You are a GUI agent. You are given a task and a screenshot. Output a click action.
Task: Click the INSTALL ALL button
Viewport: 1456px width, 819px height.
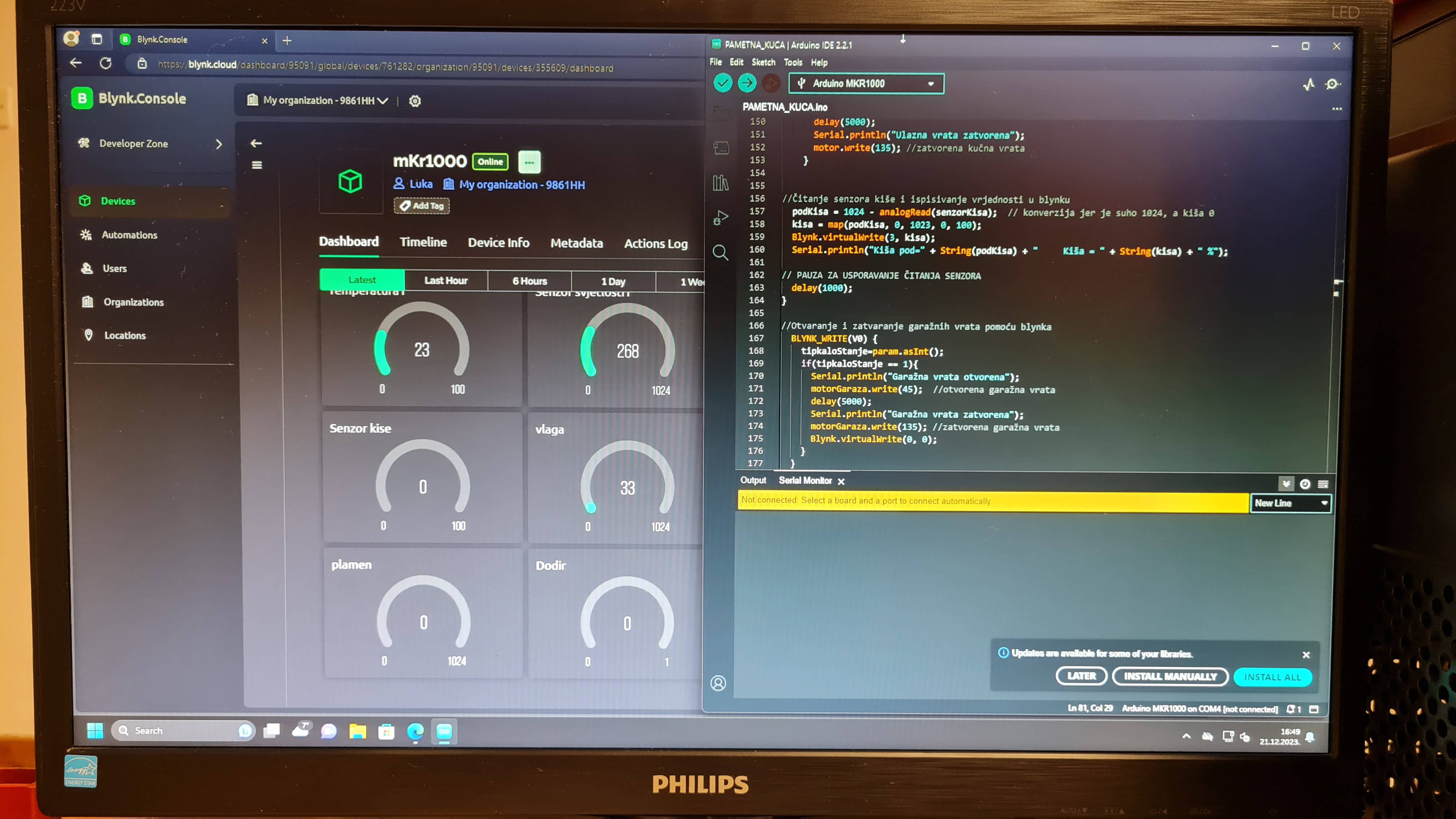pos(1272,677)
